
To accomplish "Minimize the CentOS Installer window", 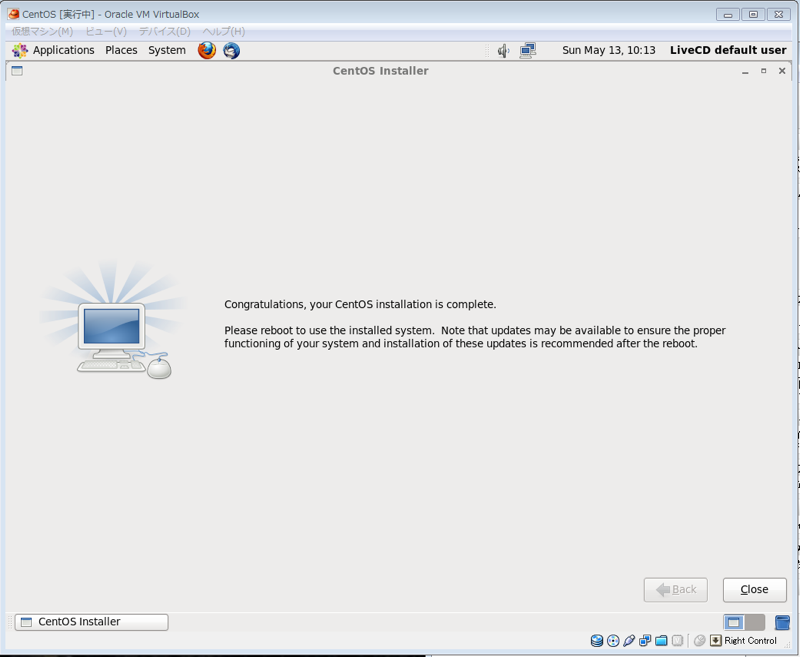I will point(745,71).
